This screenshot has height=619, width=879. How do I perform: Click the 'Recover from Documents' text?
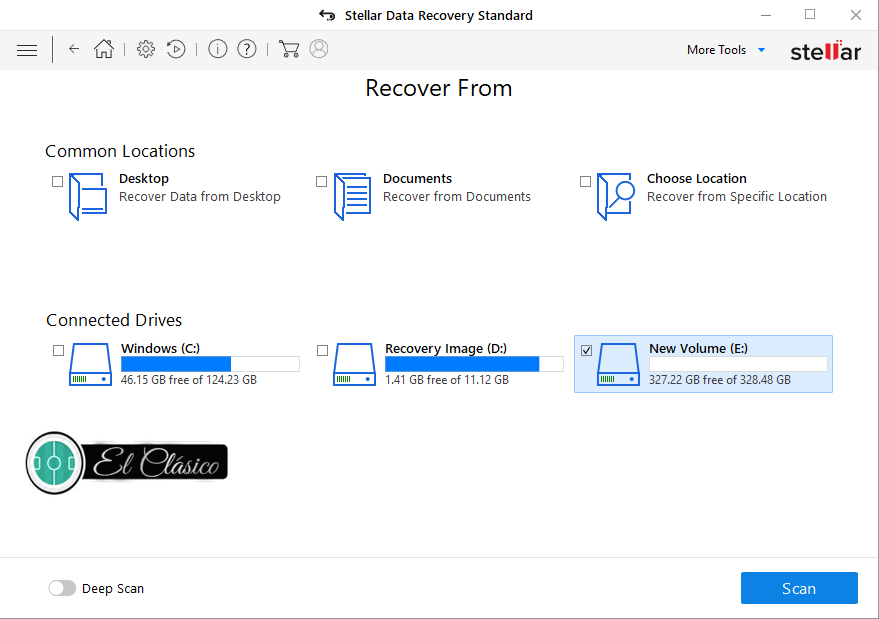click(456, 197)
